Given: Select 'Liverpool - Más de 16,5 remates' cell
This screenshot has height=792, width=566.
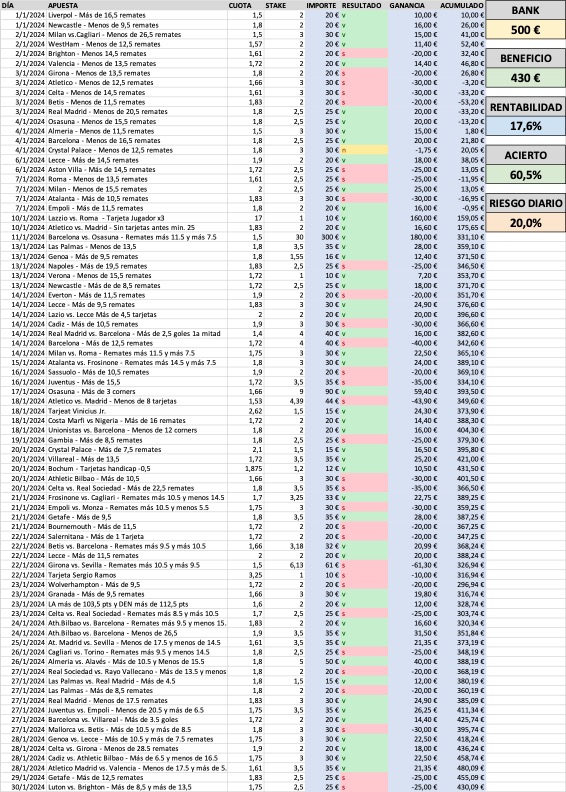Looking at the screenshot, I should (137, 15).
